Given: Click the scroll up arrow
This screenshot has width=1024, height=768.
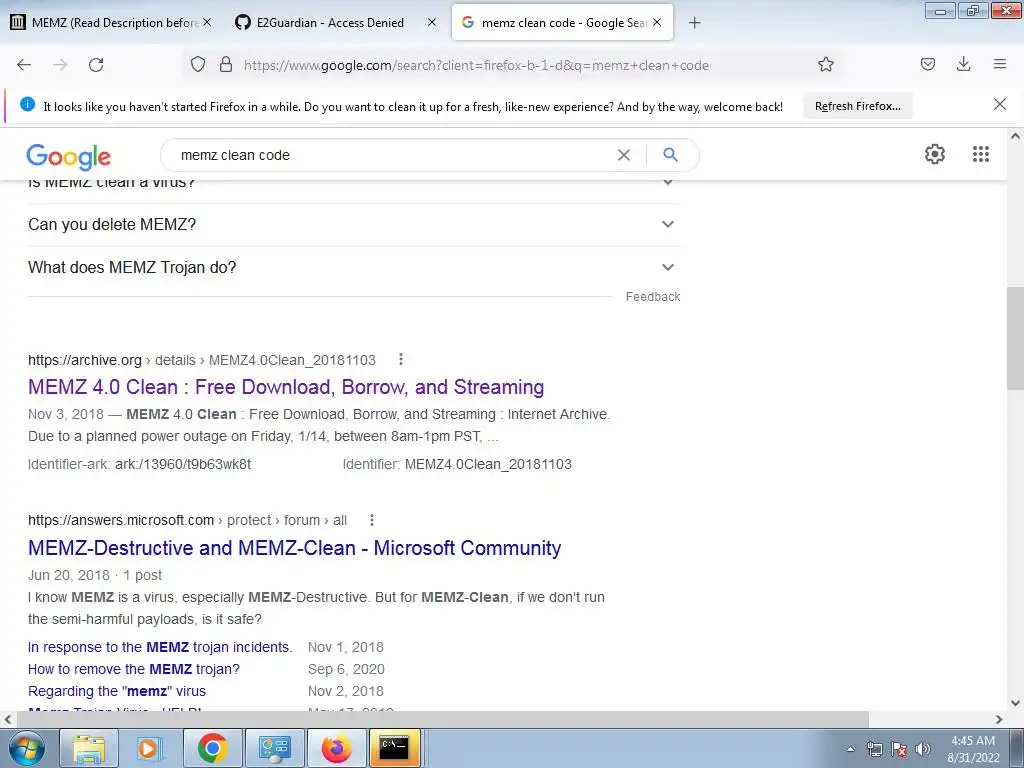Looking at the screenshot, I should (x=1015, y=136).
